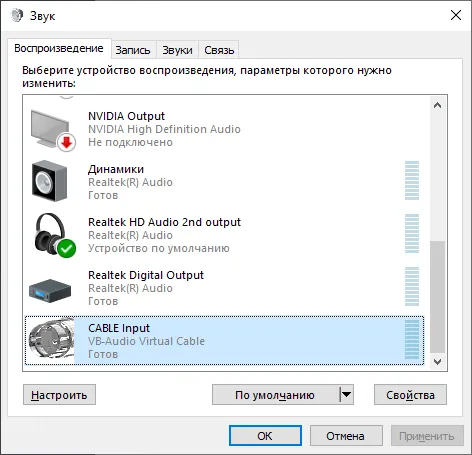
Task: Open the Звуки tab
Action: [x=177, y=50]
